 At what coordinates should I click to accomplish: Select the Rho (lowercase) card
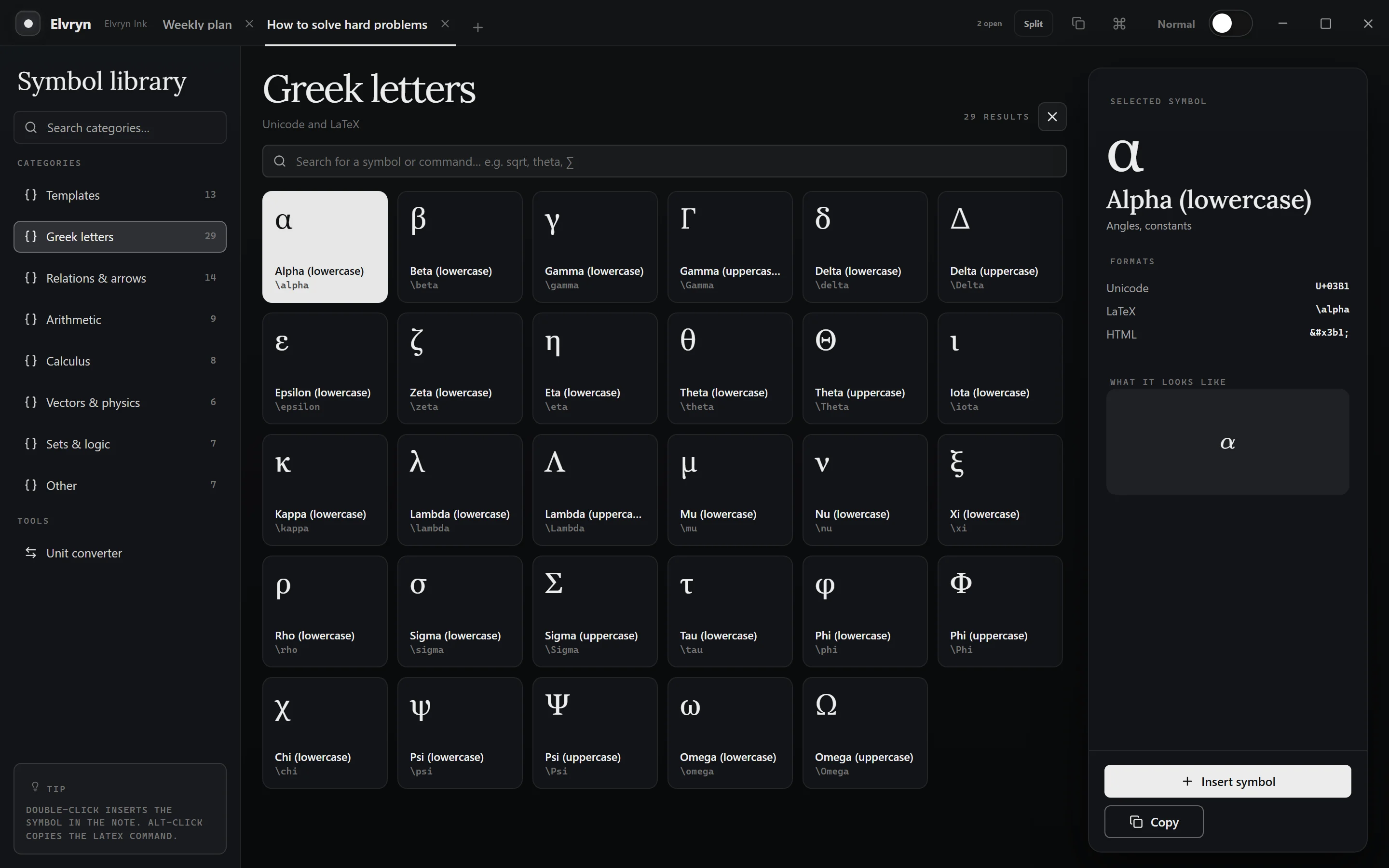pos(325,611)
